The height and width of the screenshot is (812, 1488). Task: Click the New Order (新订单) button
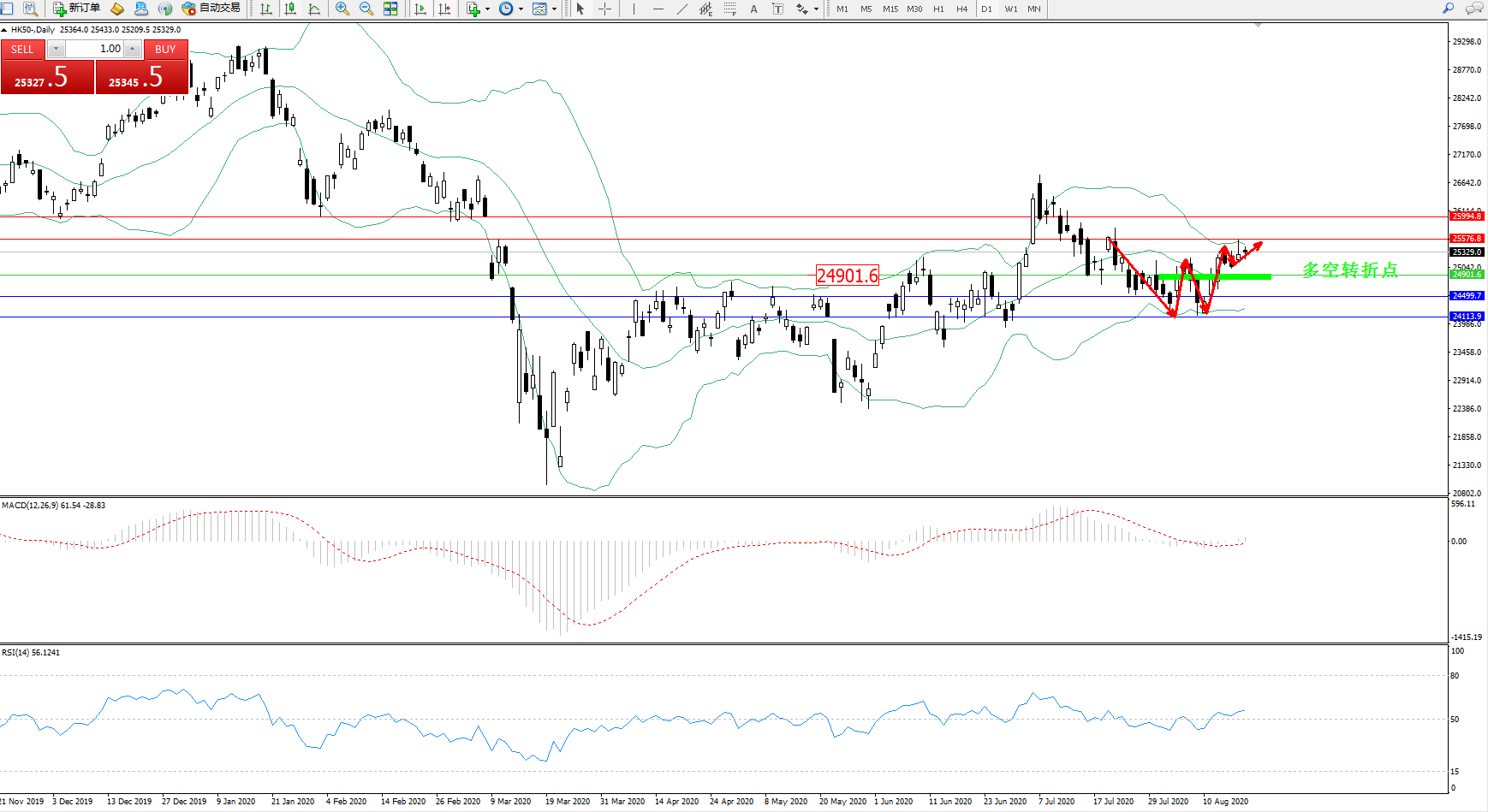(x=76, y=9)
